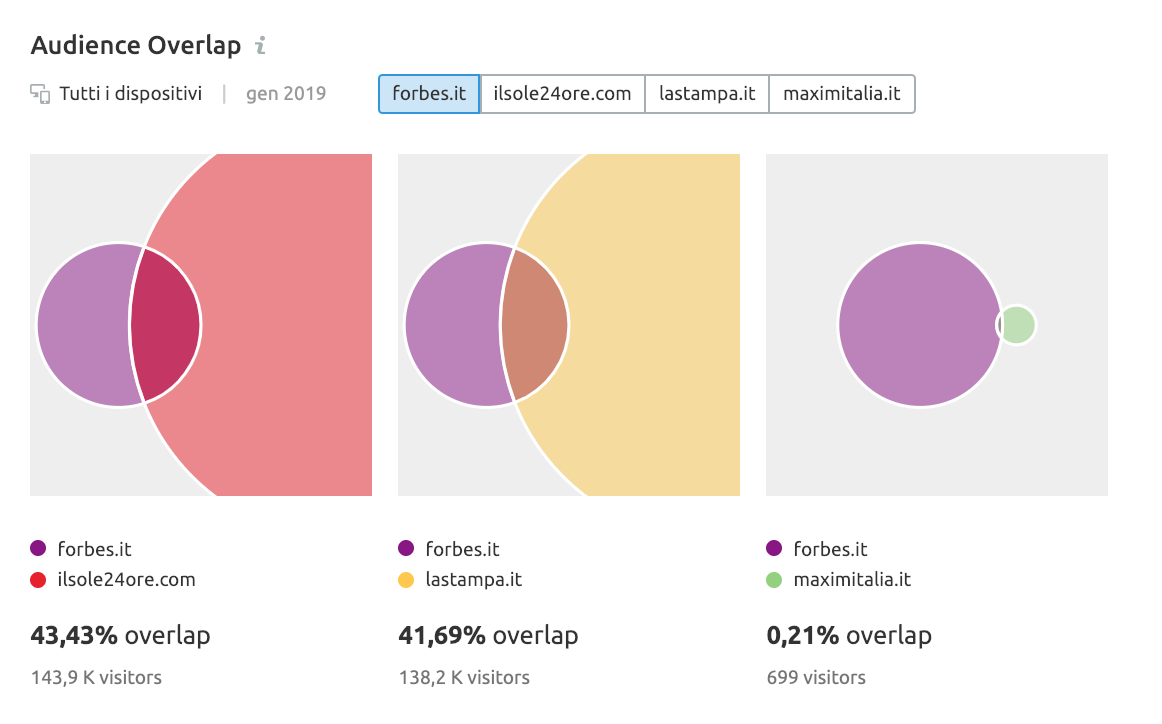This screenshot has height=724, width=1162.
Task: Click the forbes.it and lastampa.it Venn diagram
Action: click(x=569, y=325)
